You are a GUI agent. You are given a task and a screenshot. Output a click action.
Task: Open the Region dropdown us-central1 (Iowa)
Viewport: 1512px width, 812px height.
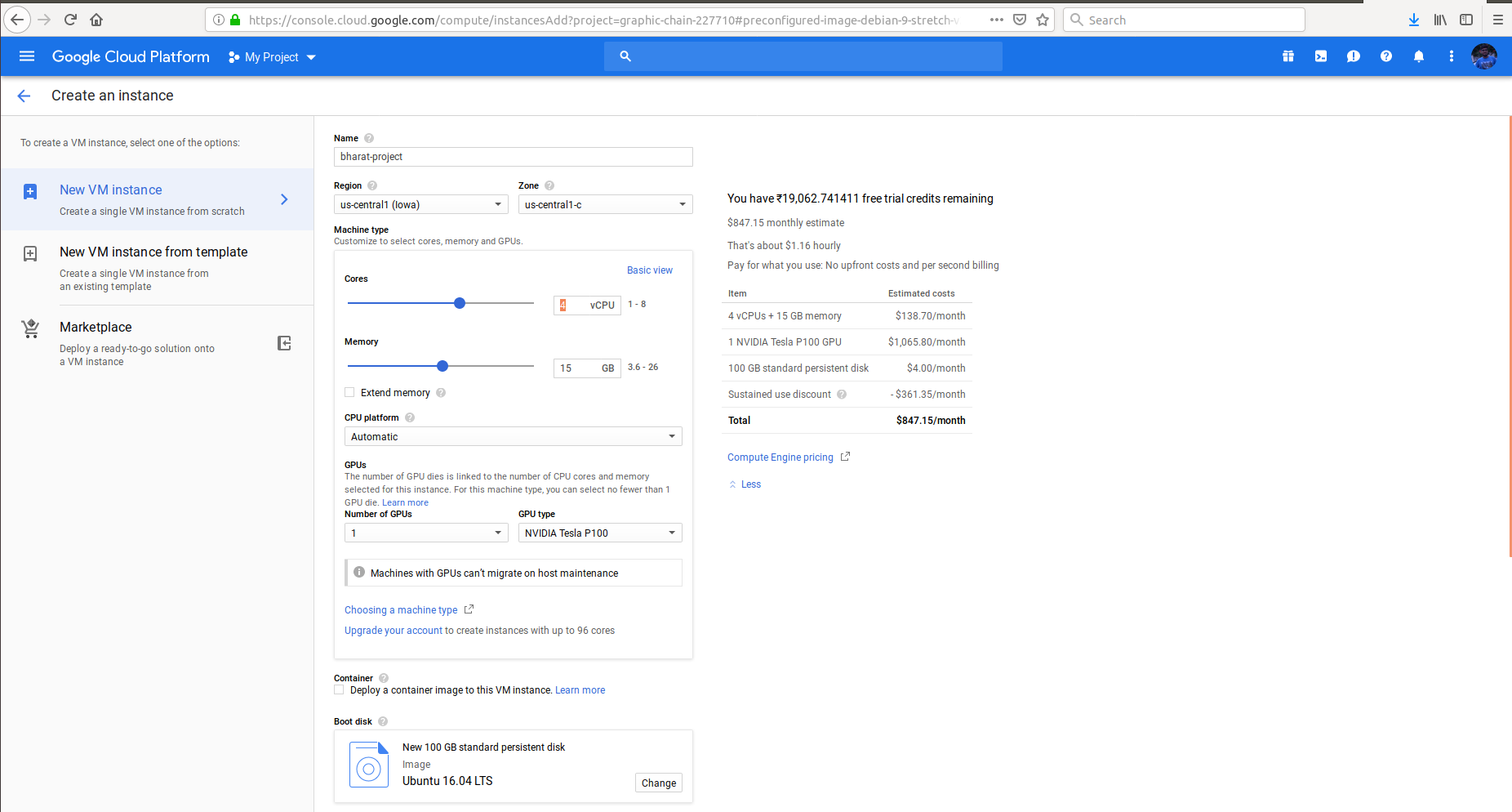[x=421, y=204]
